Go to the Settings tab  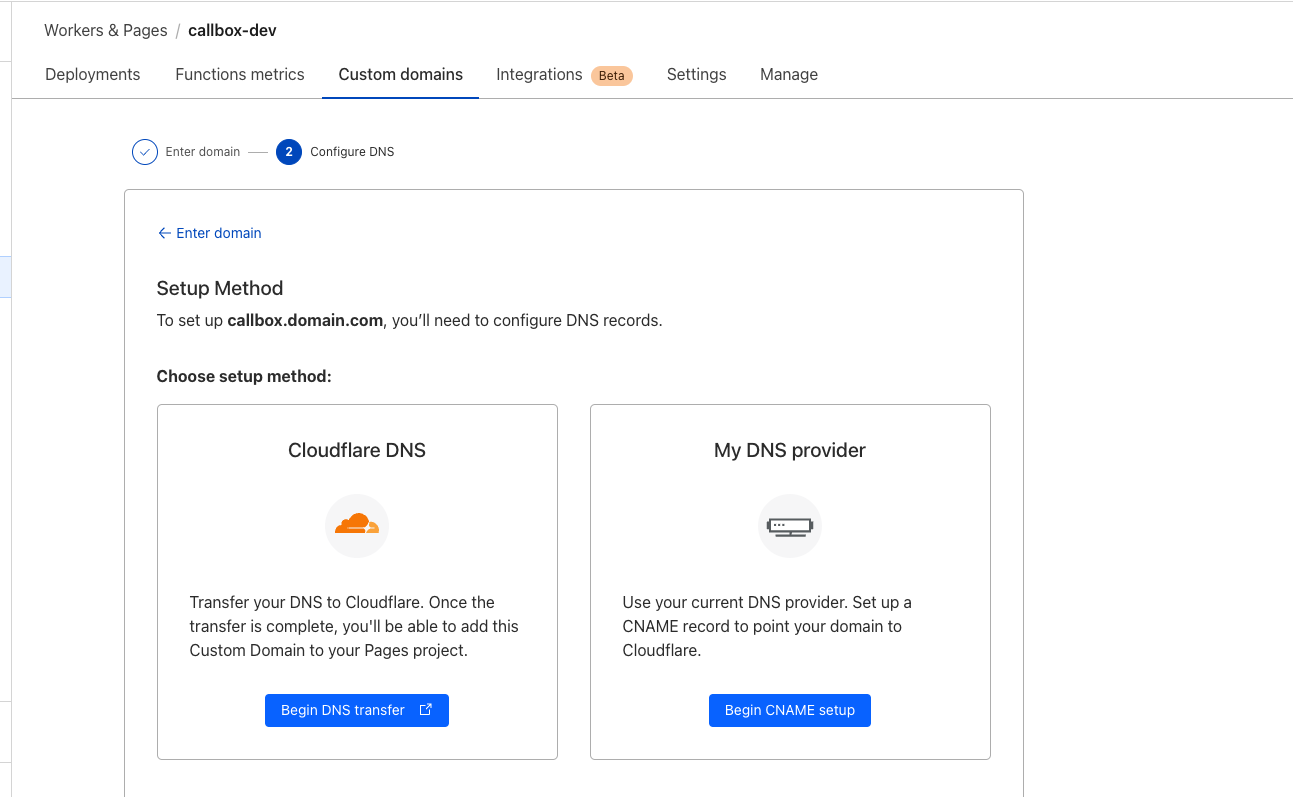click(x=696, y=75)
